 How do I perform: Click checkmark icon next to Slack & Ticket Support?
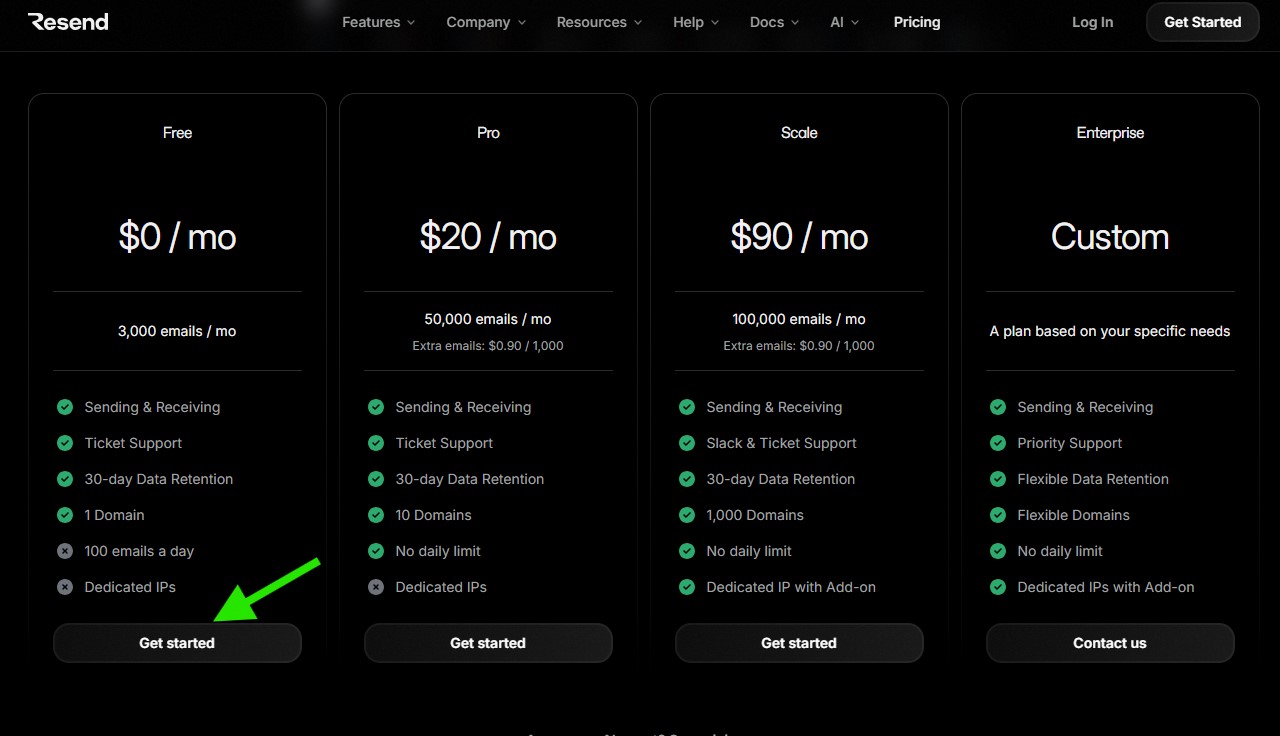click(x=687, y=443)
